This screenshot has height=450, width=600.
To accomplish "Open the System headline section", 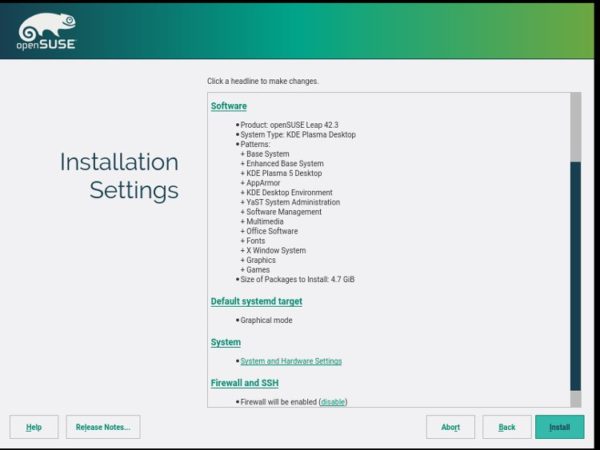I will pos(226,342).
